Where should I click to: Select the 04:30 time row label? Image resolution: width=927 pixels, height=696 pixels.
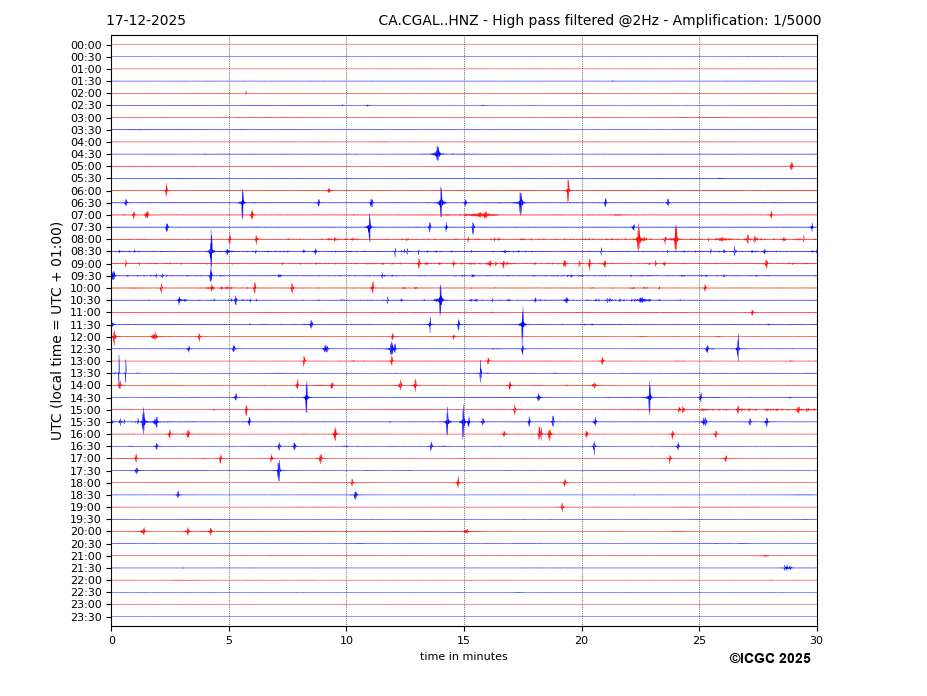coord(85,154)
